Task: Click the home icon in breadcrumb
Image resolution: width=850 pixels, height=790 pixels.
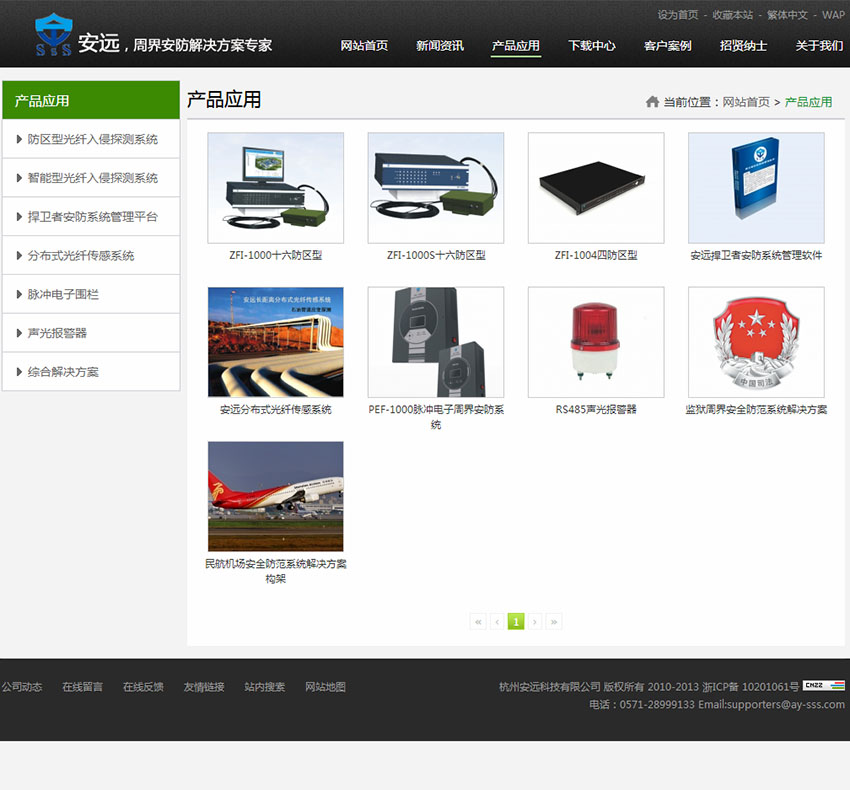Action: pyautogui.click(x=652, y=102)
